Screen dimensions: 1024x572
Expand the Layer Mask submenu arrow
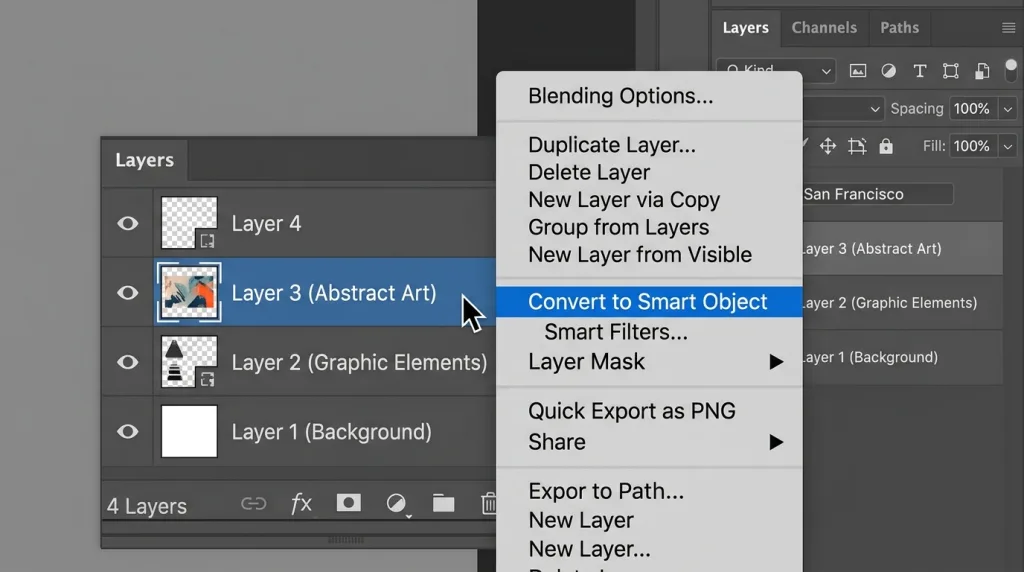coord(776,362)
